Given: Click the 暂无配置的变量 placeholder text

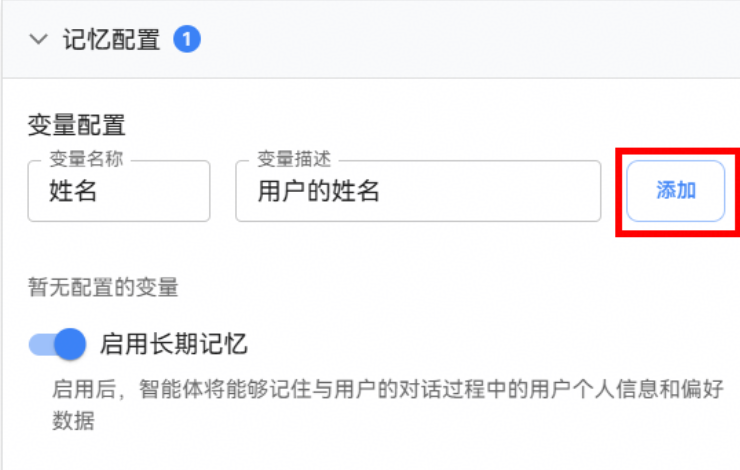Looking at the screenshot, I should tap(102, 289).
